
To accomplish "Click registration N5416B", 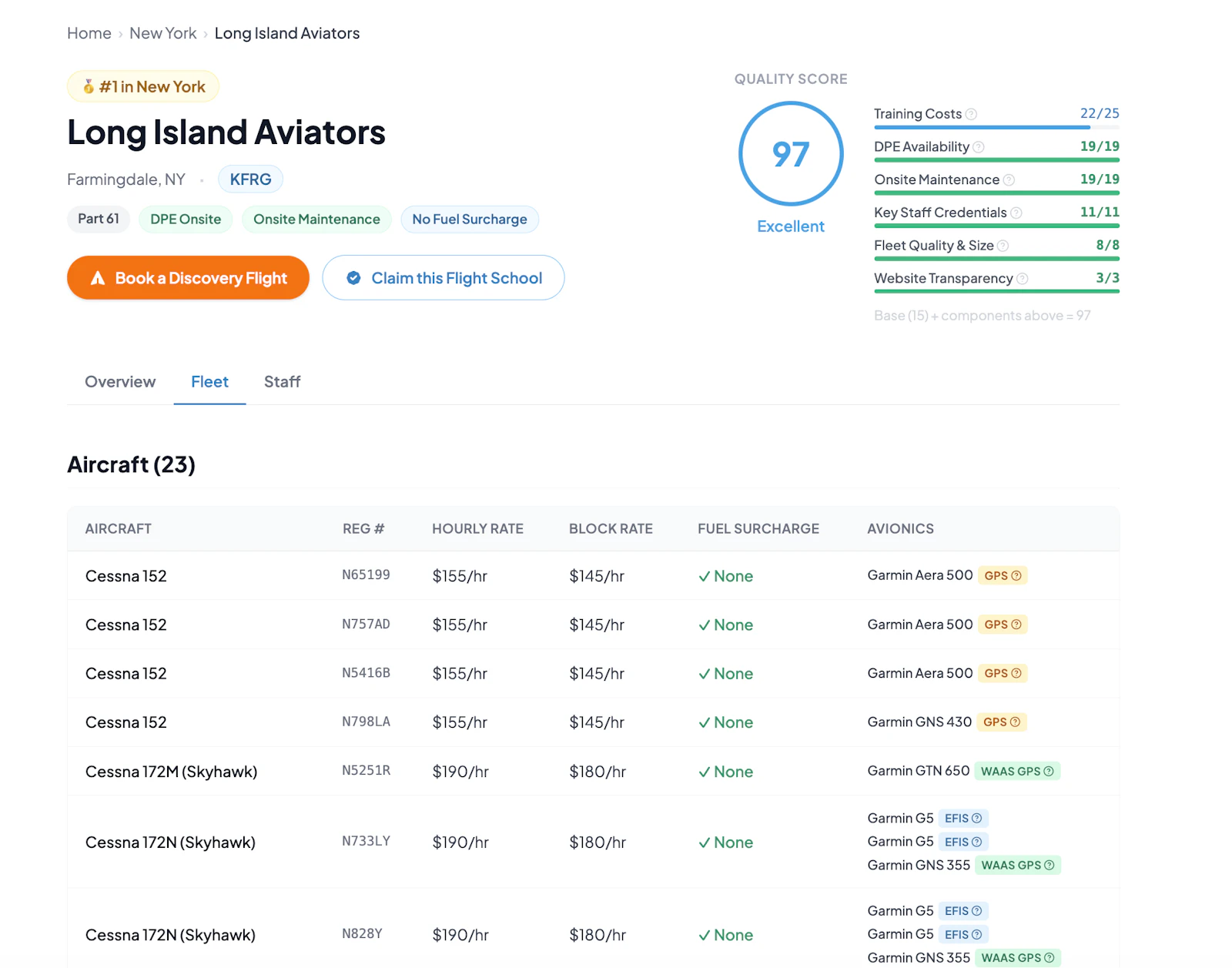I will tap(366, 673).
